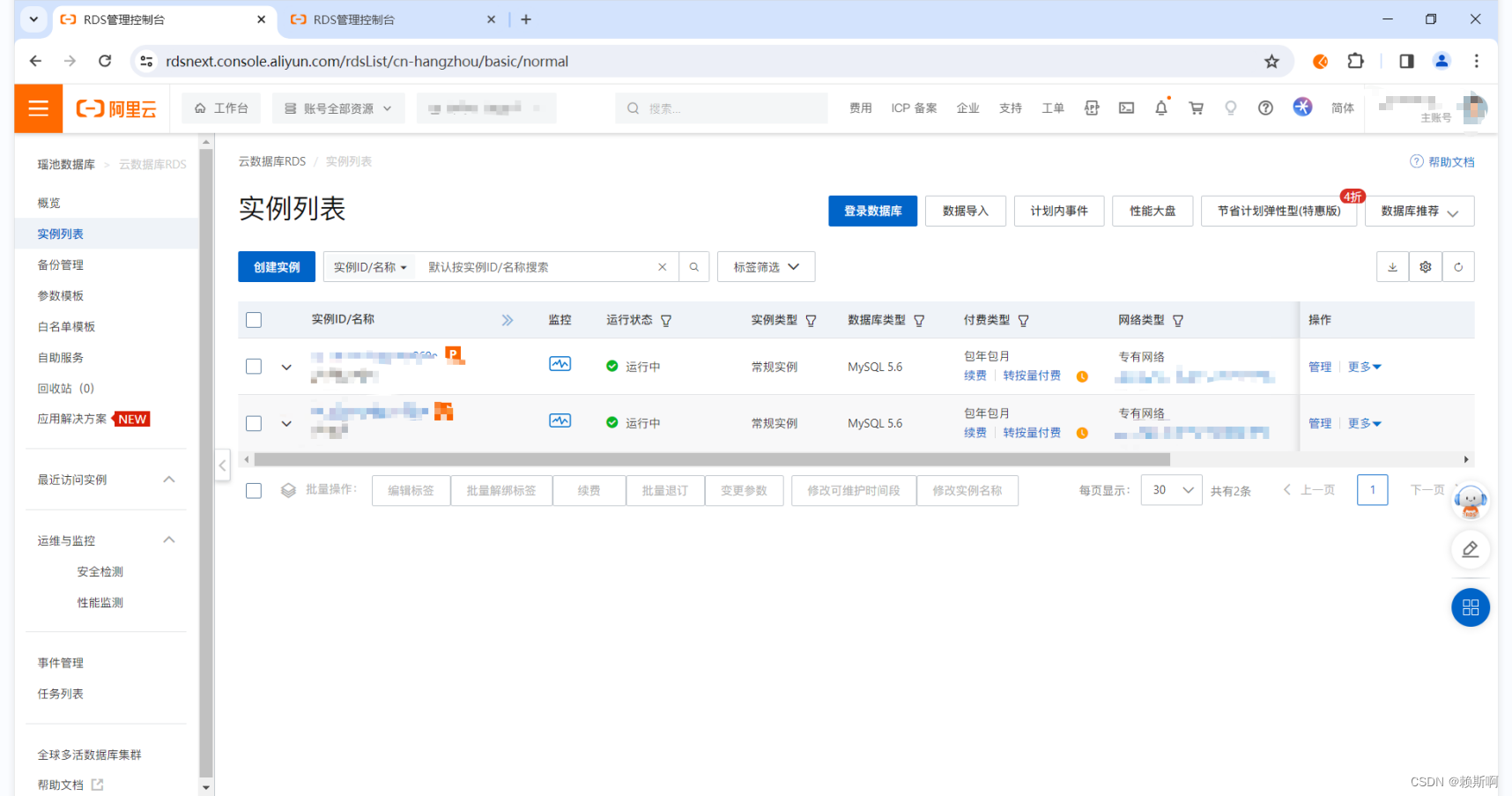Click the top header 搜索 field
This screenshot has width=1512, height=796.
click(x=723, y=108)
